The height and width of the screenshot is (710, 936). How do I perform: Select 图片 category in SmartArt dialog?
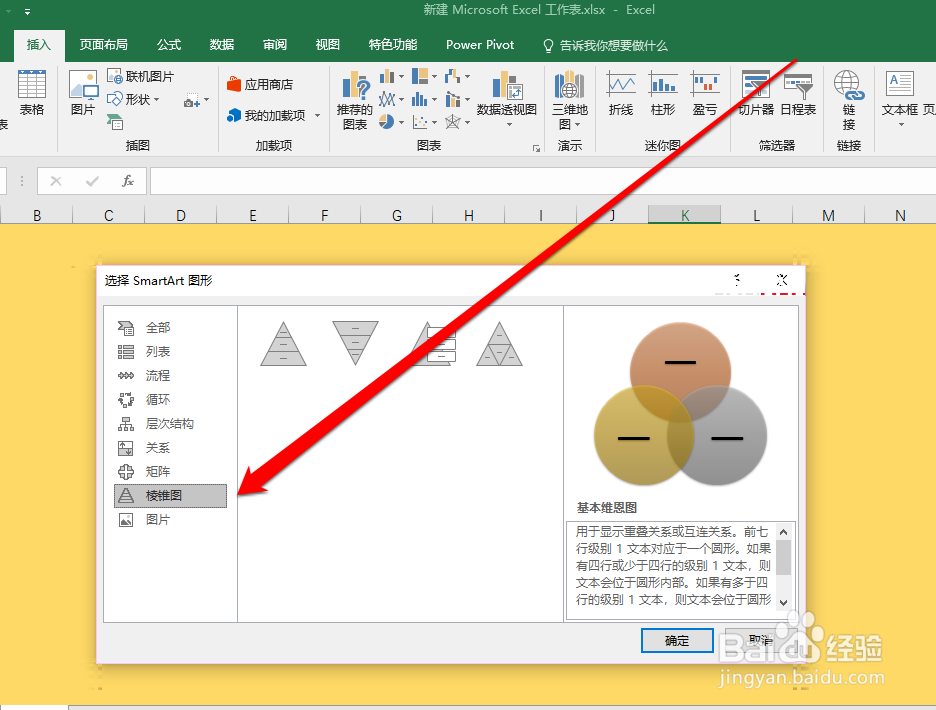point(170,520)
